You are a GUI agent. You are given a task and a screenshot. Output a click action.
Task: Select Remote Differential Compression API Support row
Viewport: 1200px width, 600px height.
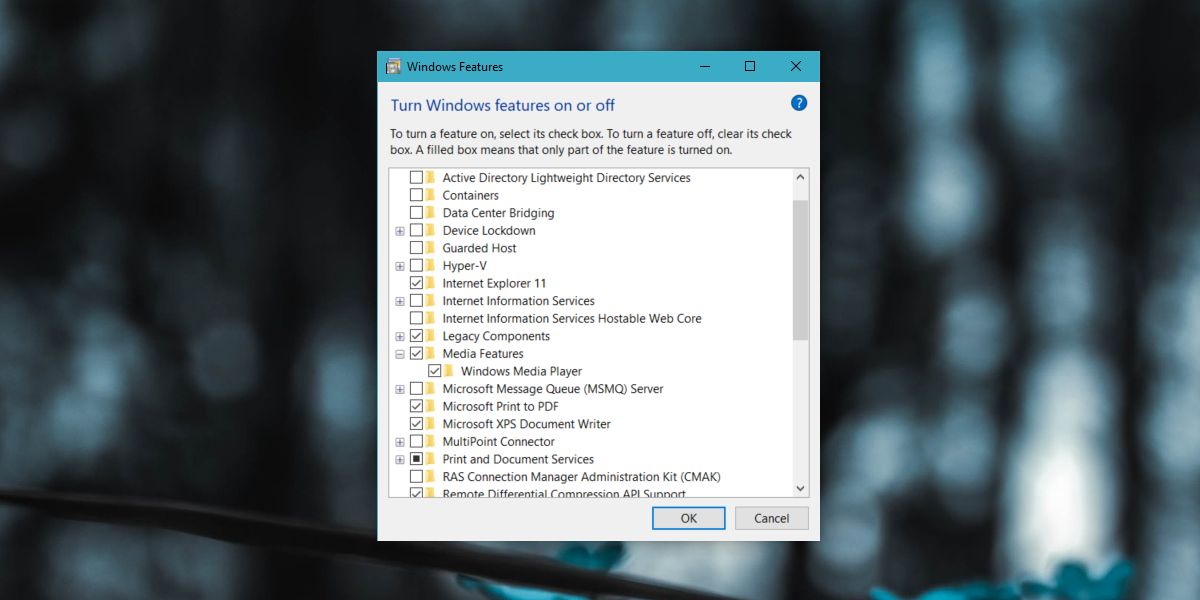tap(564, 494)
